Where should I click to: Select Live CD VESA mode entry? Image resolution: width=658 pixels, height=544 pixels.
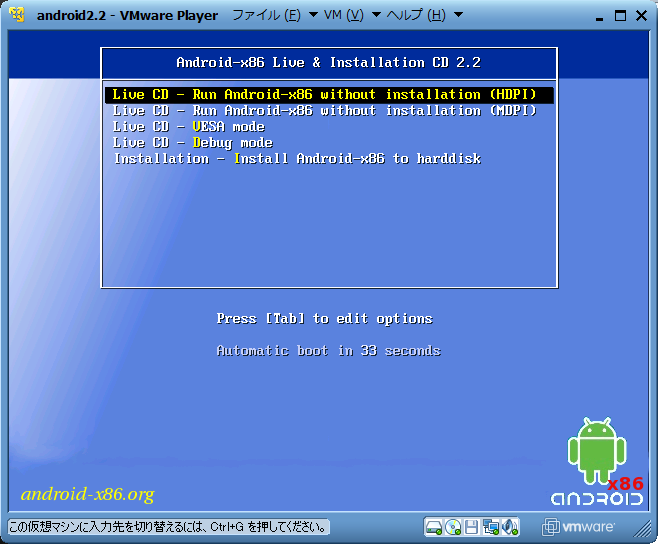click(x=329, y=127)
